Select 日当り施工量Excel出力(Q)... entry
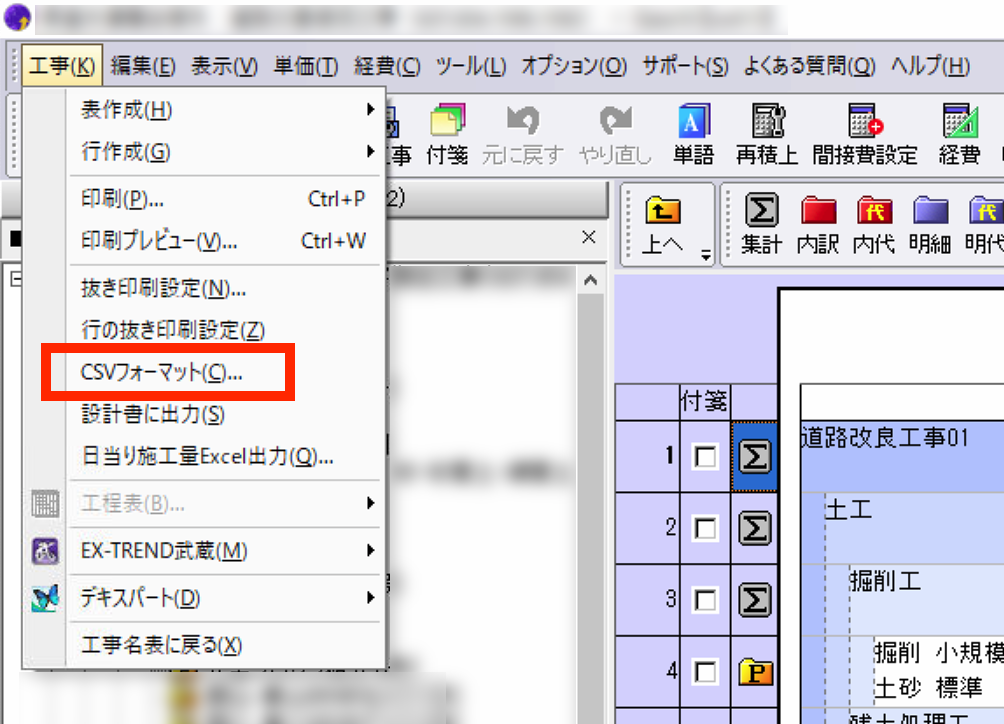1004x724 pixels. coord(224,456)
